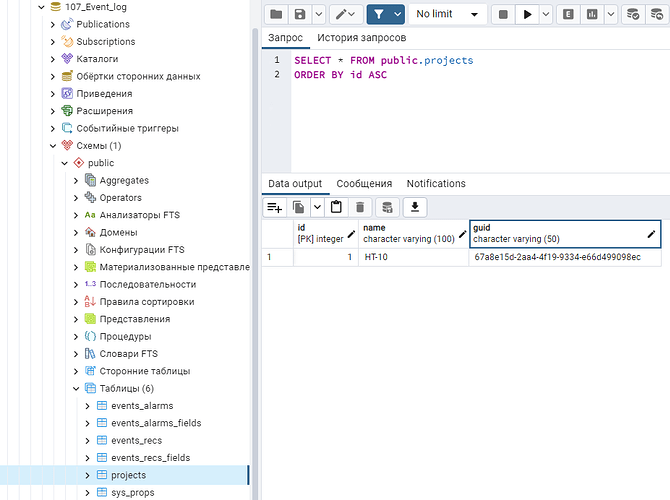Screen dimensions: 670x500
Task: Click the Paste rows clipboard icon
Action: [336, 207]
